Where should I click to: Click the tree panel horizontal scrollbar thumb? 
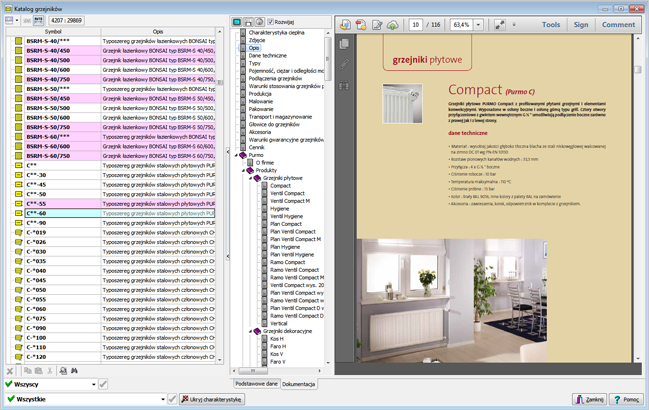tap(253, 371)
